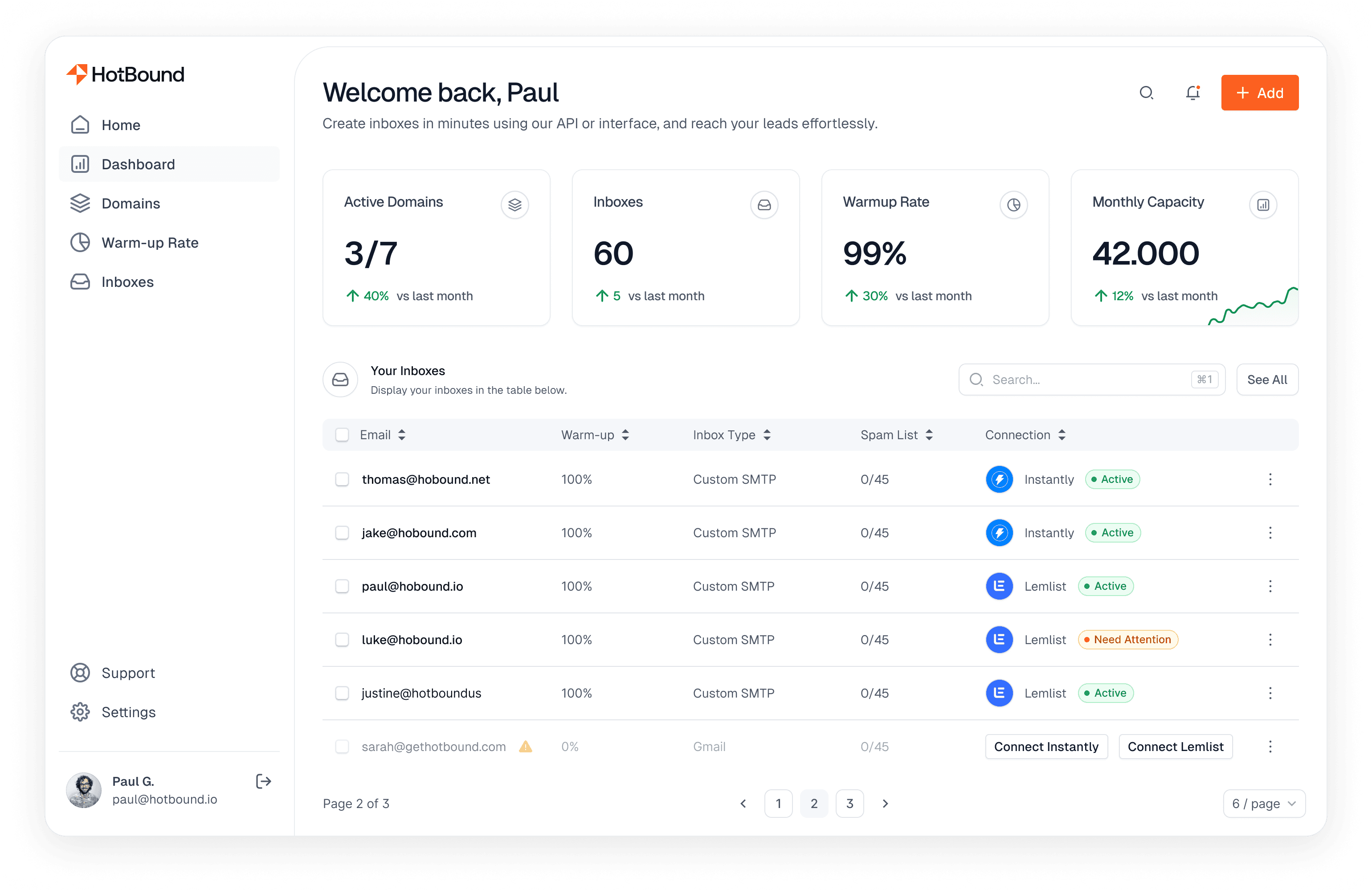Open the Domains menu item
Screen dimensions: 1372x890
(130, 203)
